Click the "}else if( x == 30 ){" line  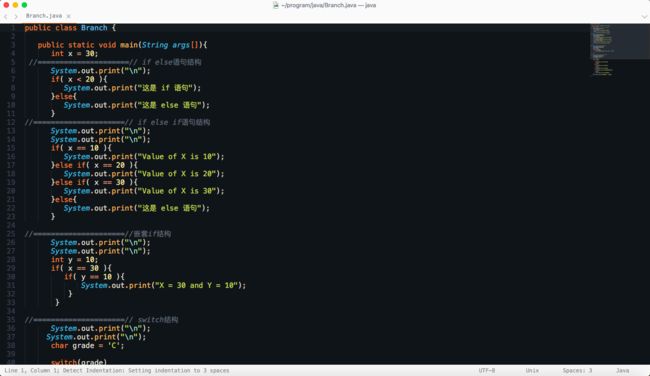tap(94, 182)
